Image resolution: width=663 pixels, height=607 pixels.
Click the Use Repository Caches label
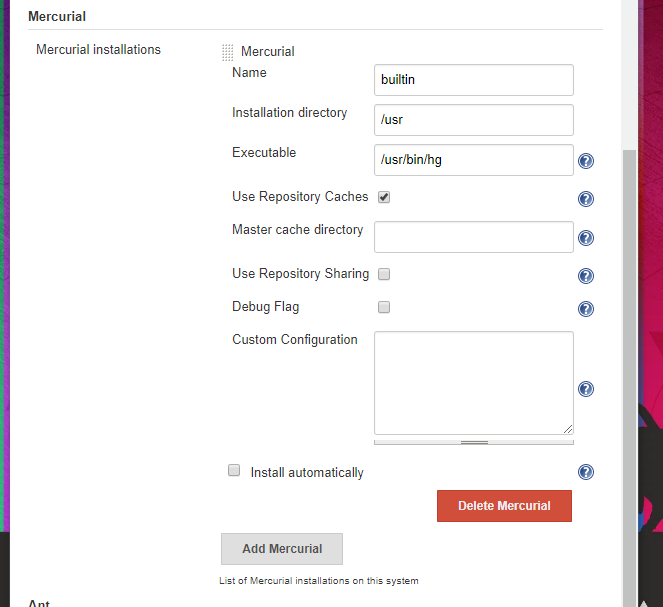tap(300, 197)
